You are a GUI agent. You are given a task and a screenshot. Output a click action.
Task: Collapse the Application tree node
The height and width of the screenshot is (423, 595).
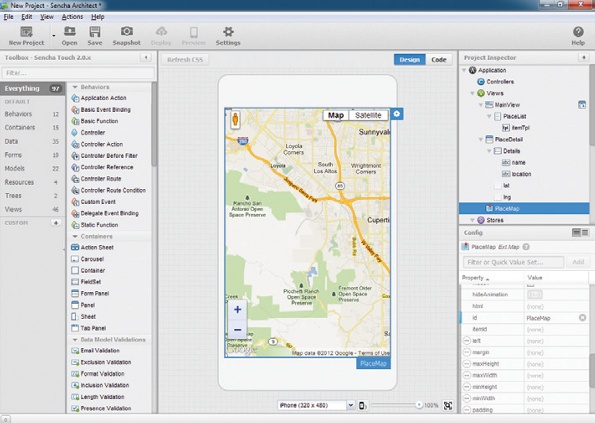(x=464, y=70)
